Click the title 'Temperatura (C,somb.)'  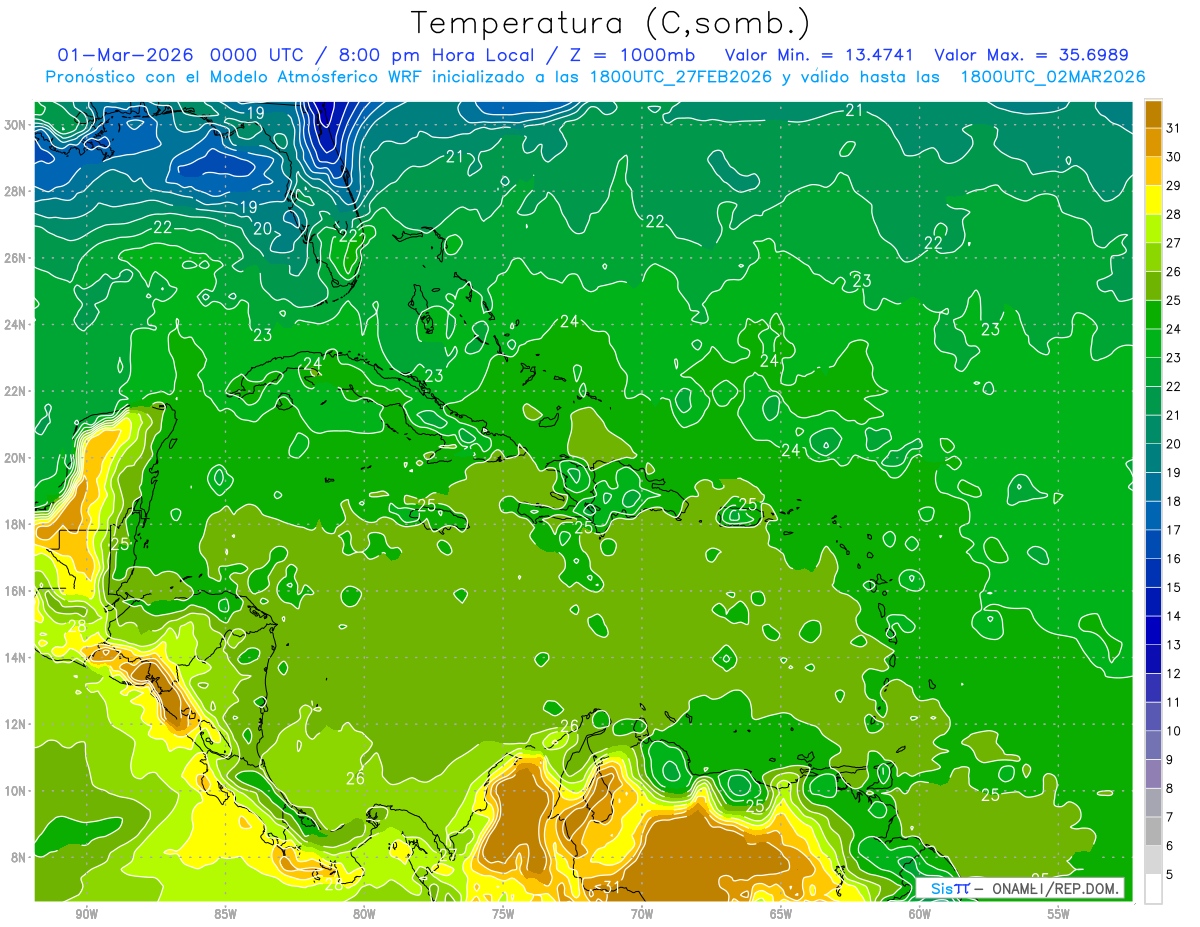pyautogui.click(x=610, y=22)
